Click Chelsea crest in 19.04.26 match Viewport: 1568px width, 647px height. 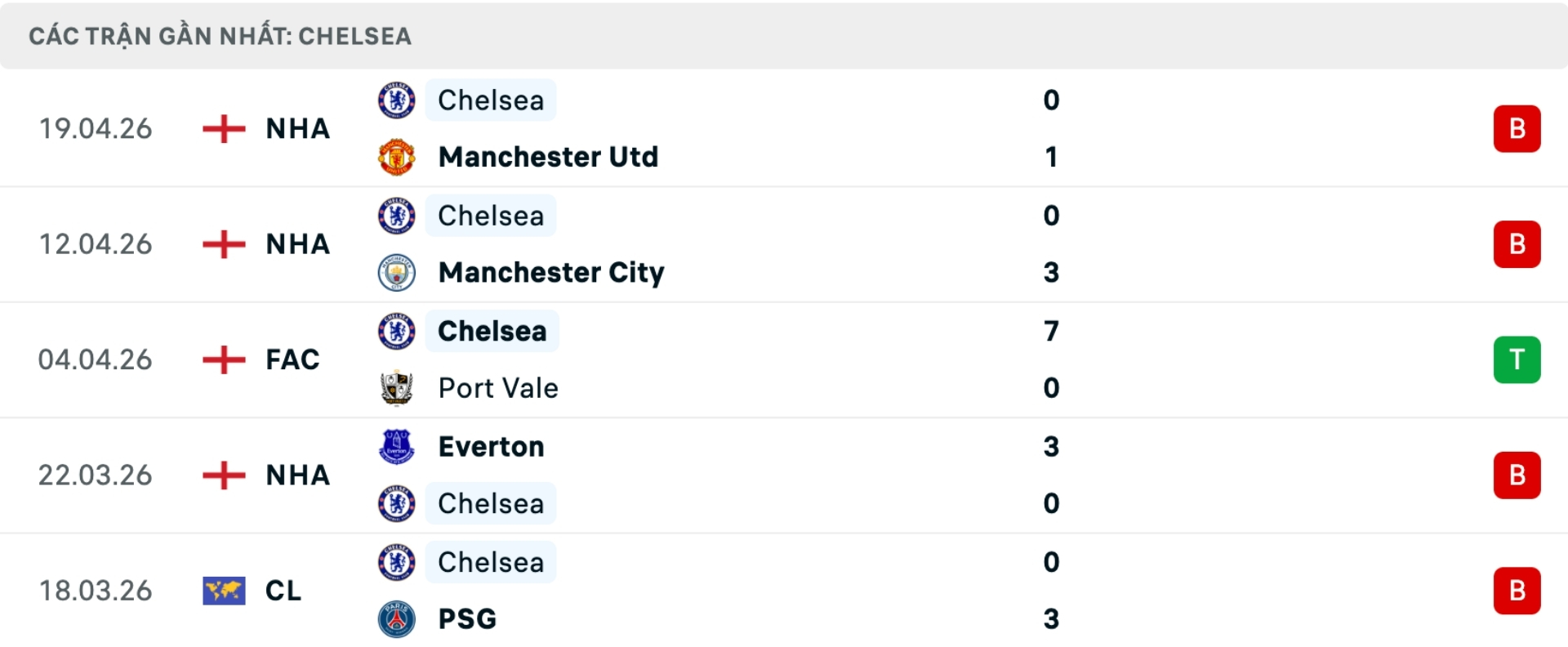(x=397, y=100)
